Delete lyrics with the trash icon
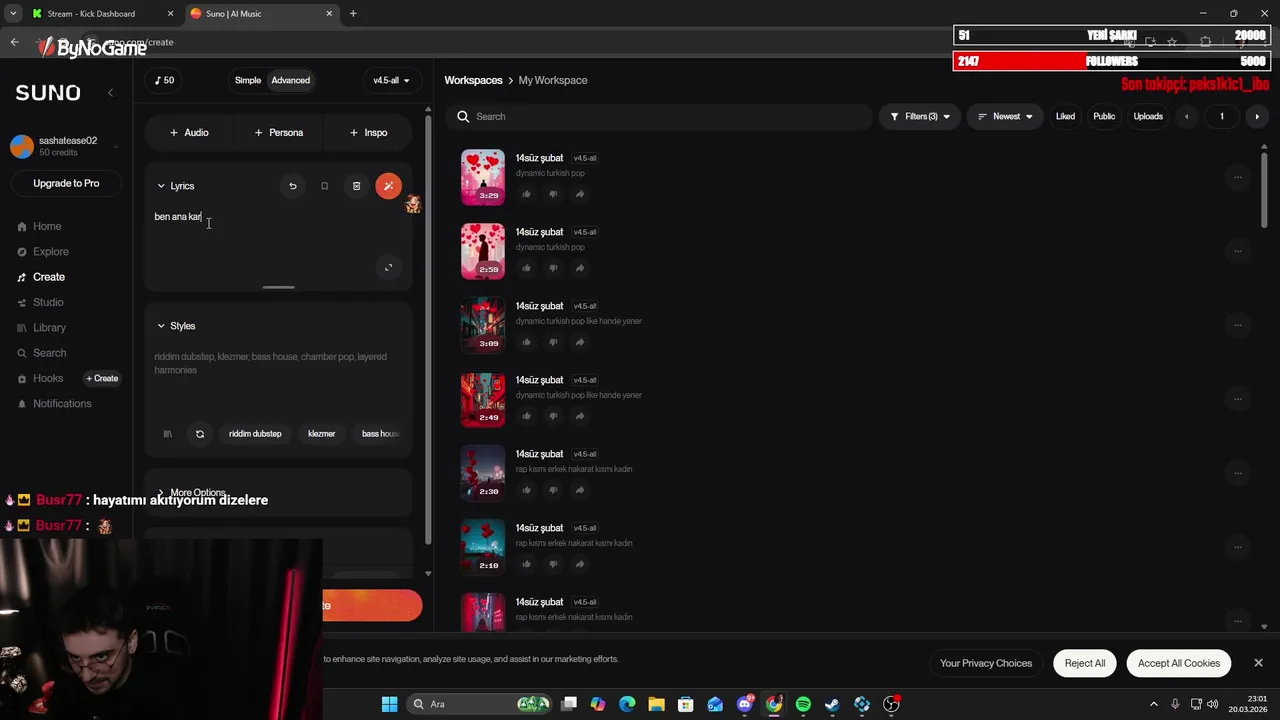The width and height of the screenshot is (1280, 720). [x=356, y=186]
